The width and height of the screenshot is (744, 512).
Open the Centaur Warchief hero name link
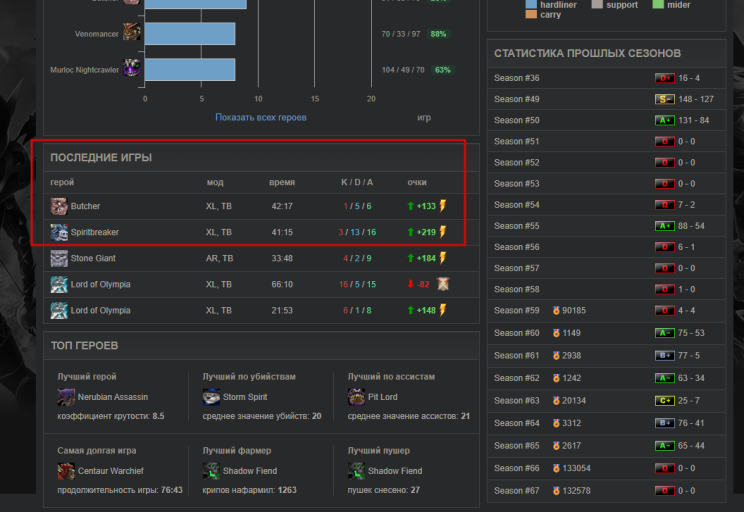(x=111, y=471)
